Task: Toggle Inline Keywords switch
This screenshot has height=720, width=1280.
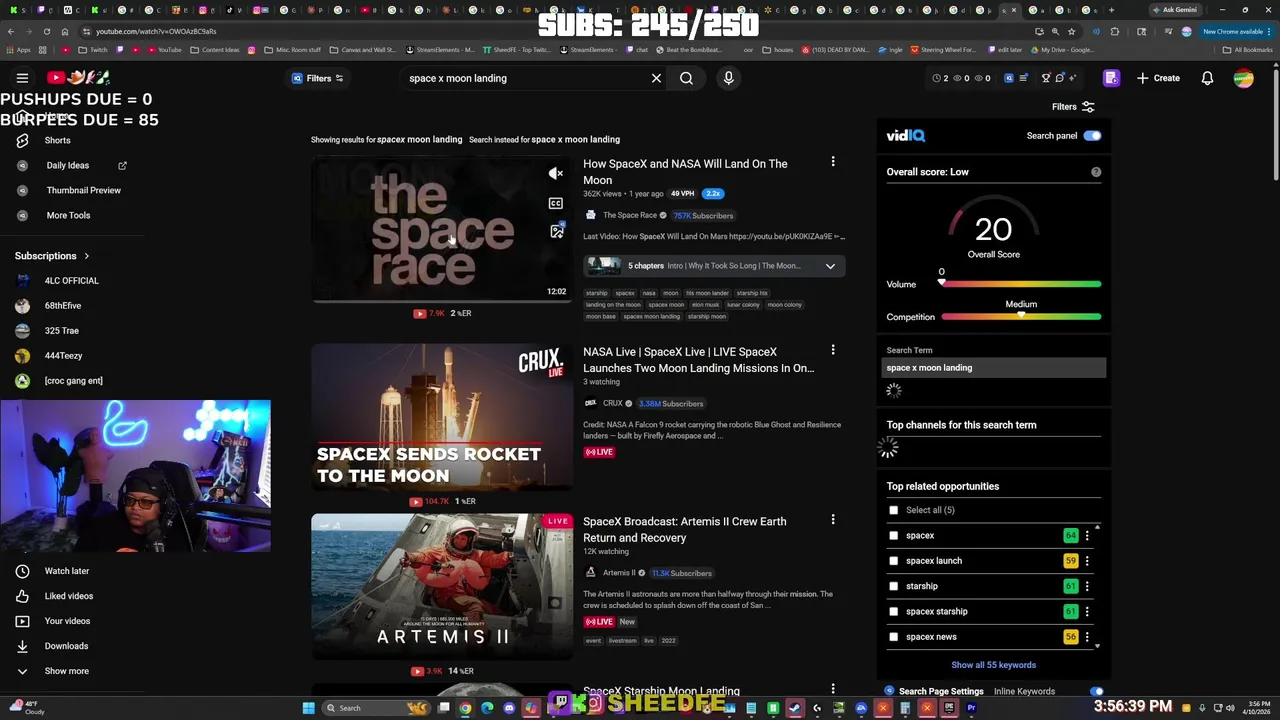Action: tap(1097, 691)
